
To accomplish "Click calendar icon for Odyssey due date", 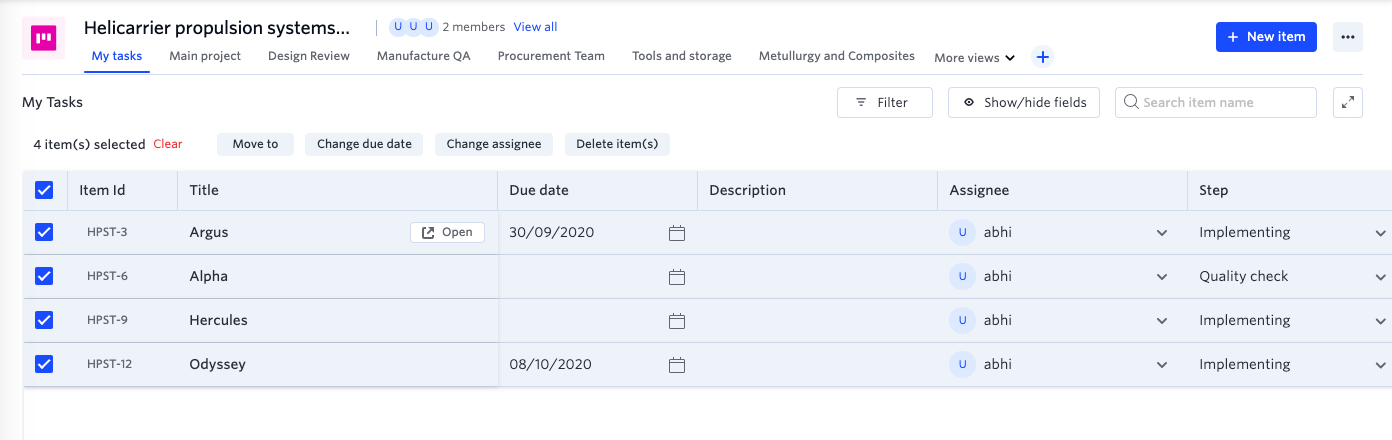I will point(677,365).
